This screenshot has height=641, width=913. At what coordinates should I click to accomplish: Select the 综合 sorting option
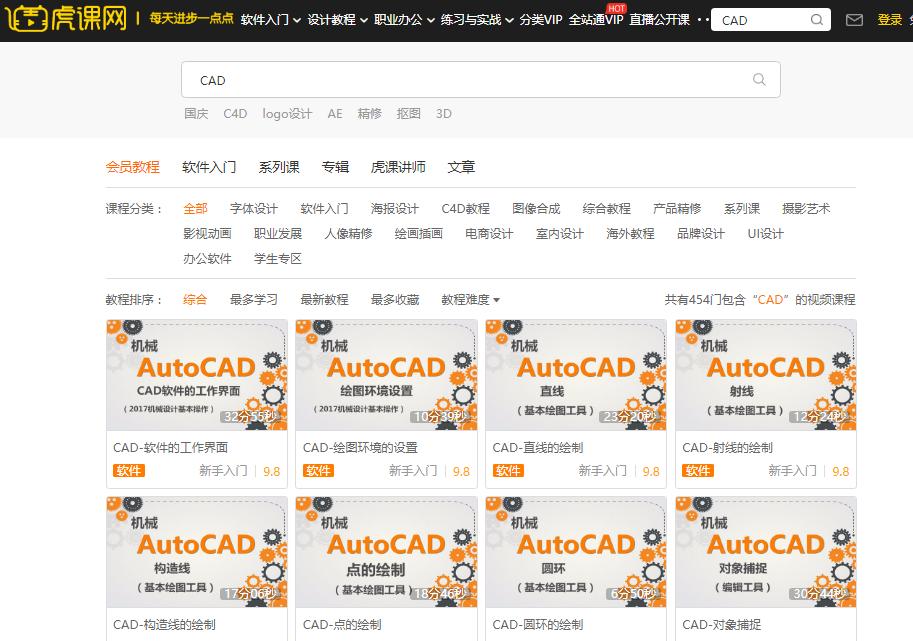point(195,299)
